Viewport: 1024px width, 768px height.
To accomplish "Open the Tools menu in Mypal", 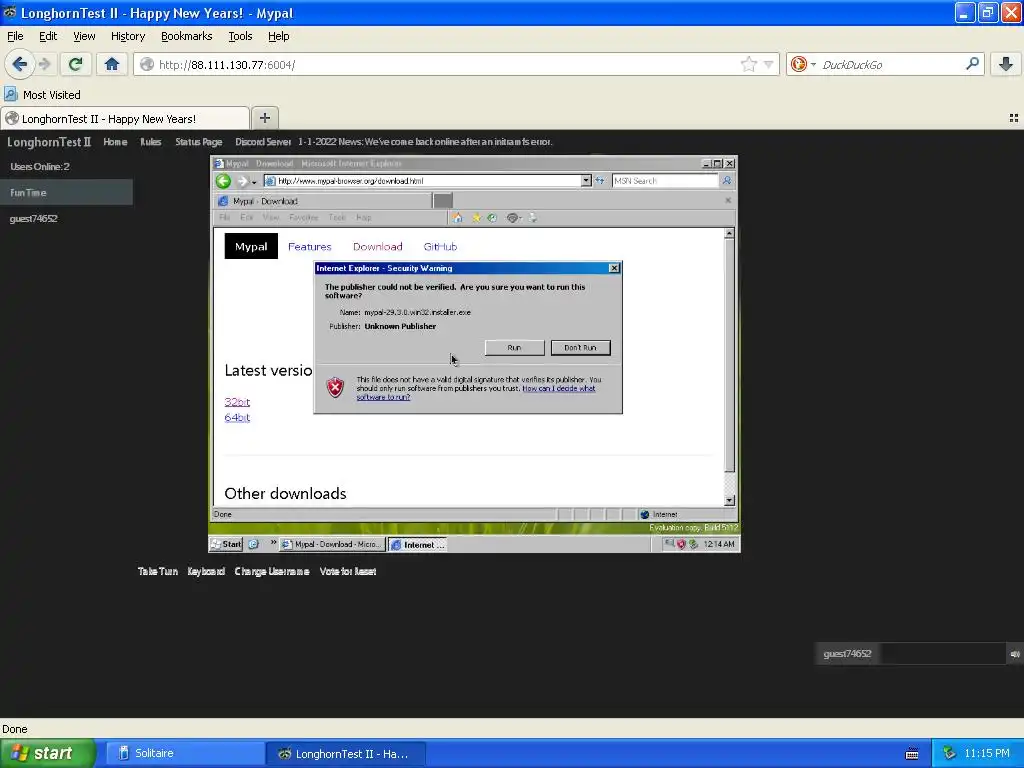I will click(240, 36).
